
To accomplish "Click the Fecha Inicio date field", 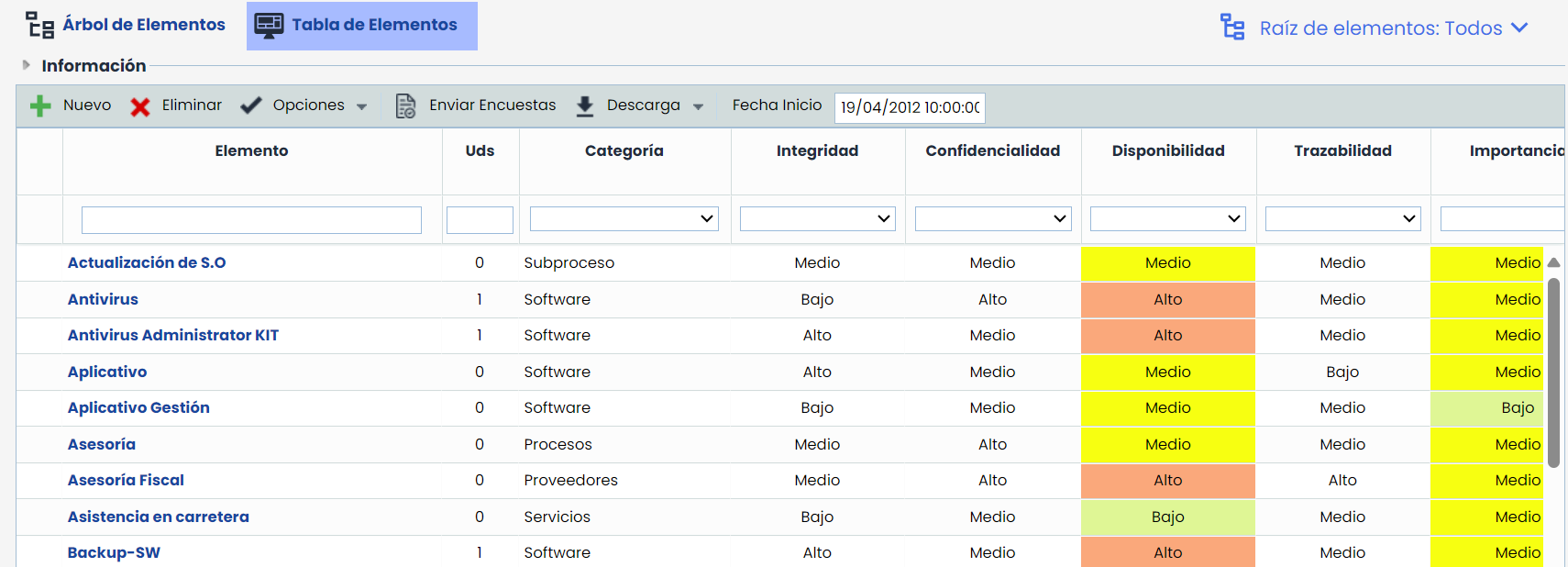I will (910, 107).
